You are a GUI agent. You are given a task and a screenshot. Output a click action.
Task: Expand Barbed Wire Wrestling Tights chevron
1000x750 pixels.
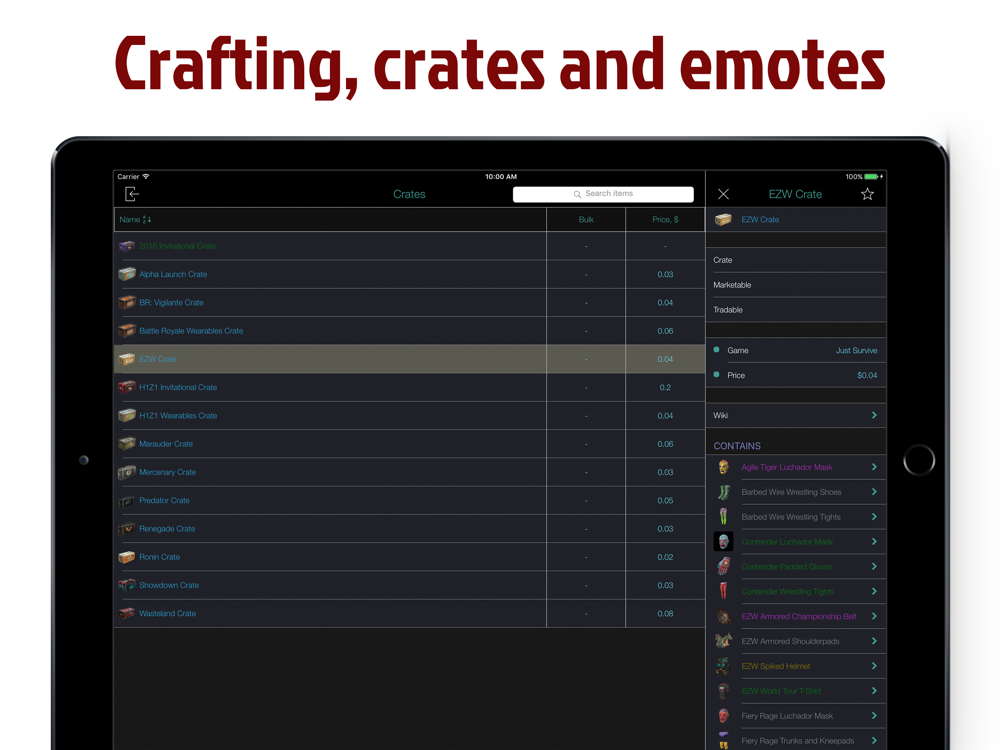[874, 517]
